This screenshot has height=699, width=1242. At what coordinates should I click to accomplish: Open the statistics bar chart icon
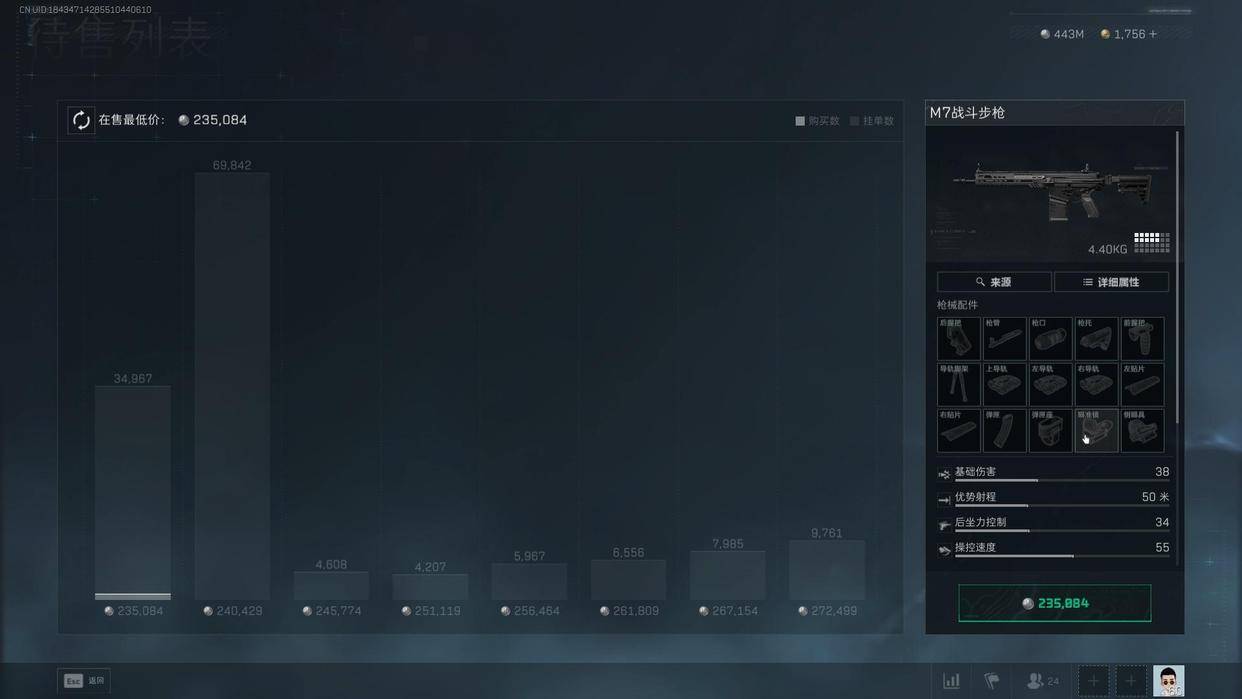pyautogui.click(x=951, y=681)
